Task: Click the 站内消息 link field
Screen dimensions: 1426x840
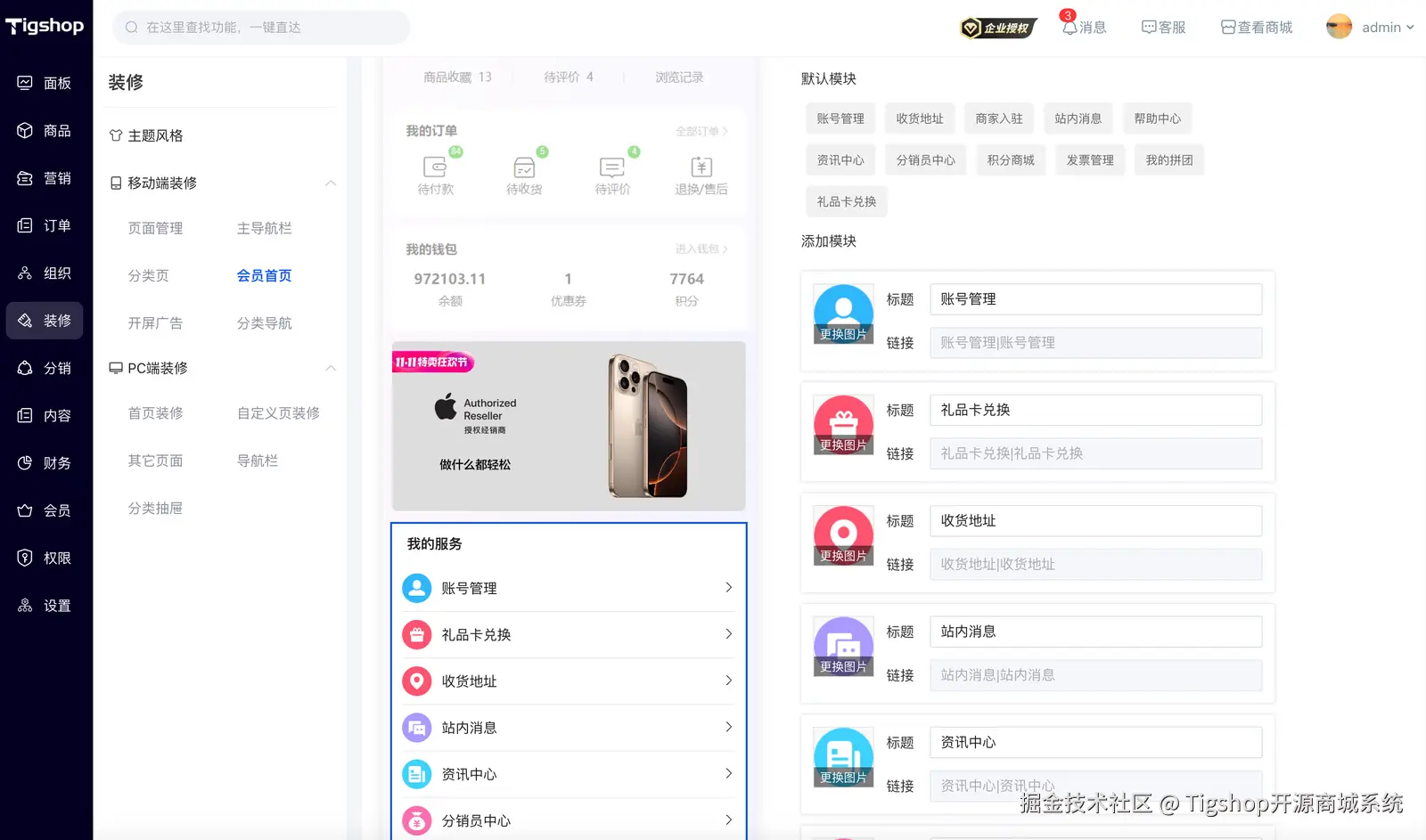Action: click(1096, 675)
